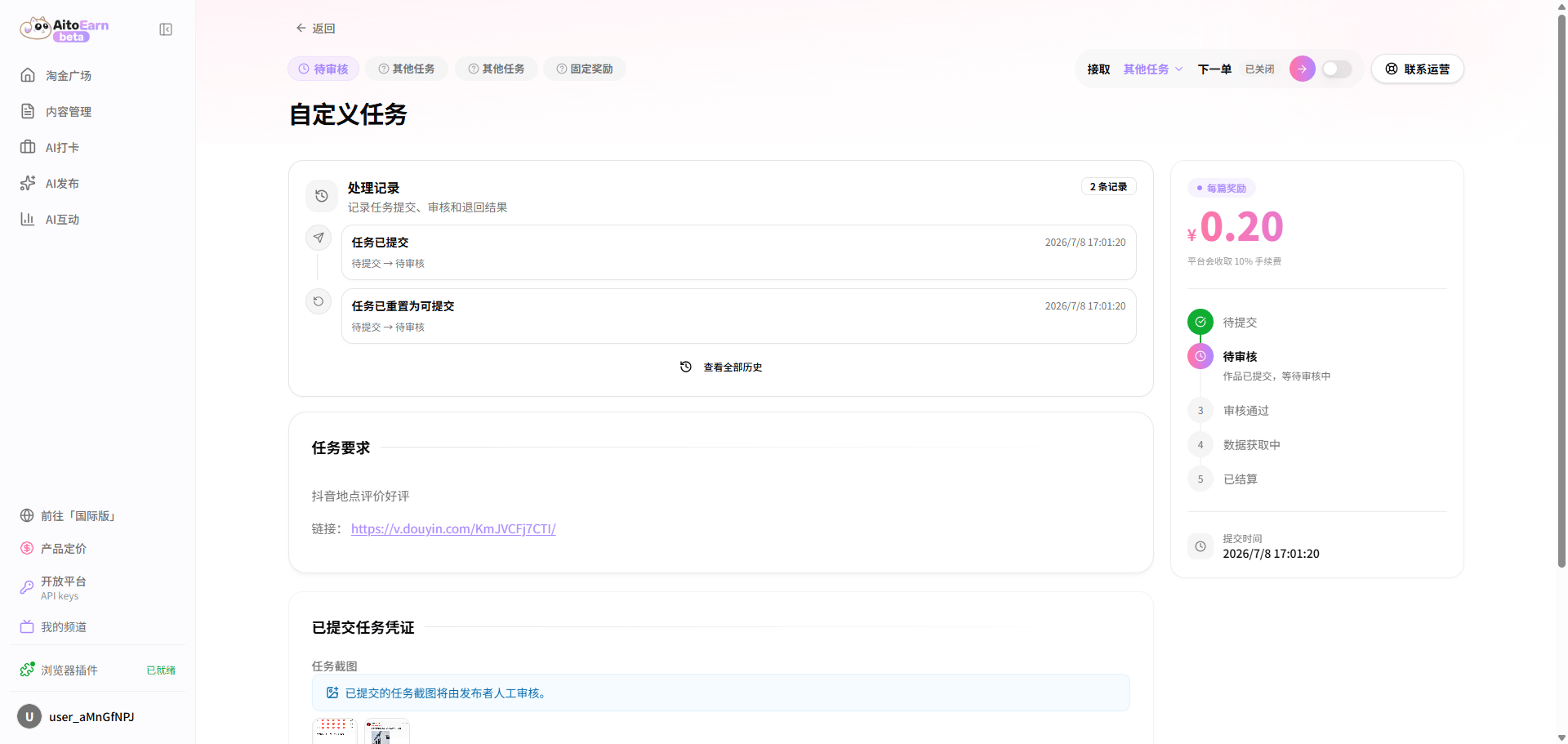Click the scrollbar down arrow
Screen dimensions: 1568x744
tap(1561, 737)
